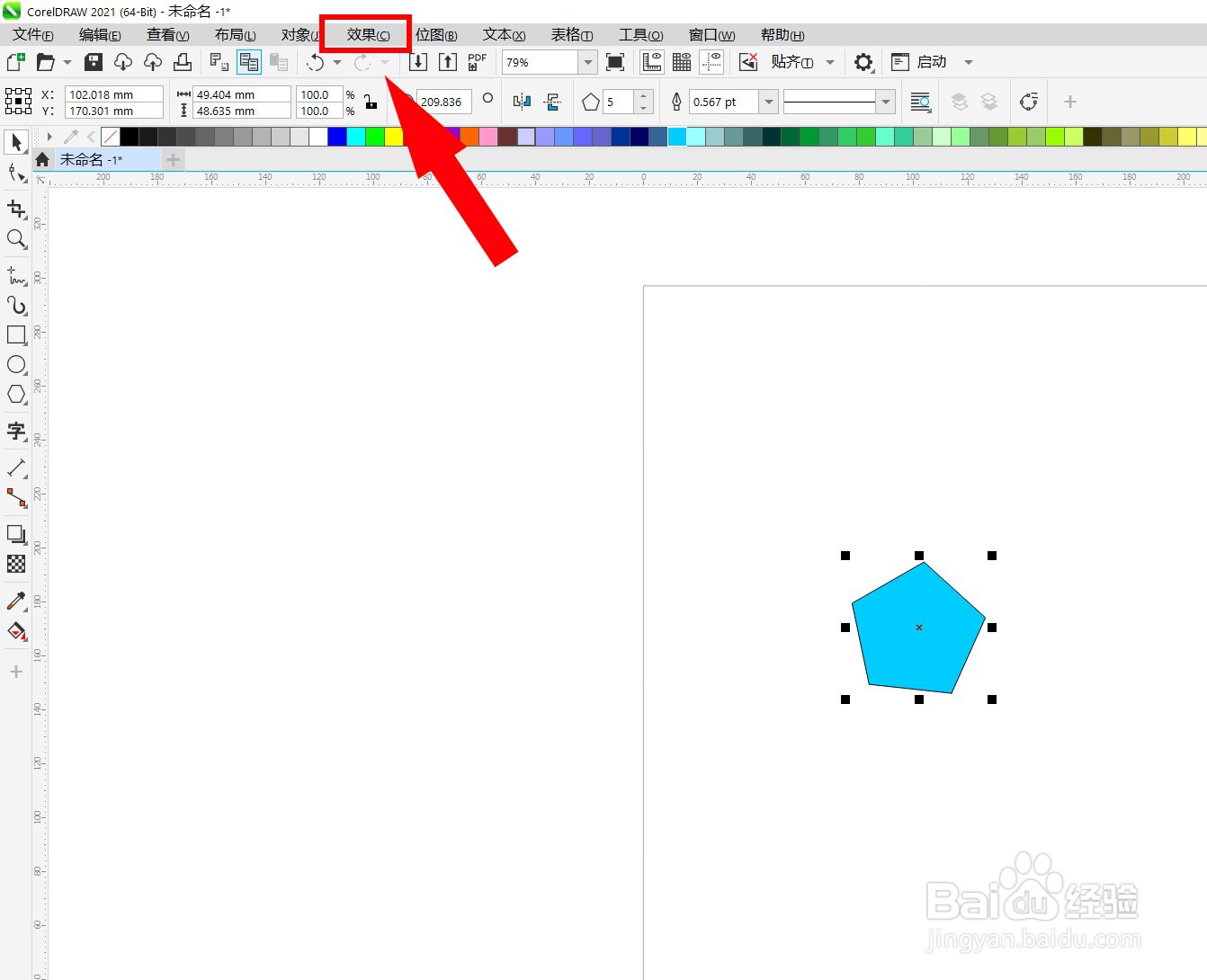Select the Drop Shadow tool
The height and width of the screenshot is (980, 1207).
click(x=16, y=535)
